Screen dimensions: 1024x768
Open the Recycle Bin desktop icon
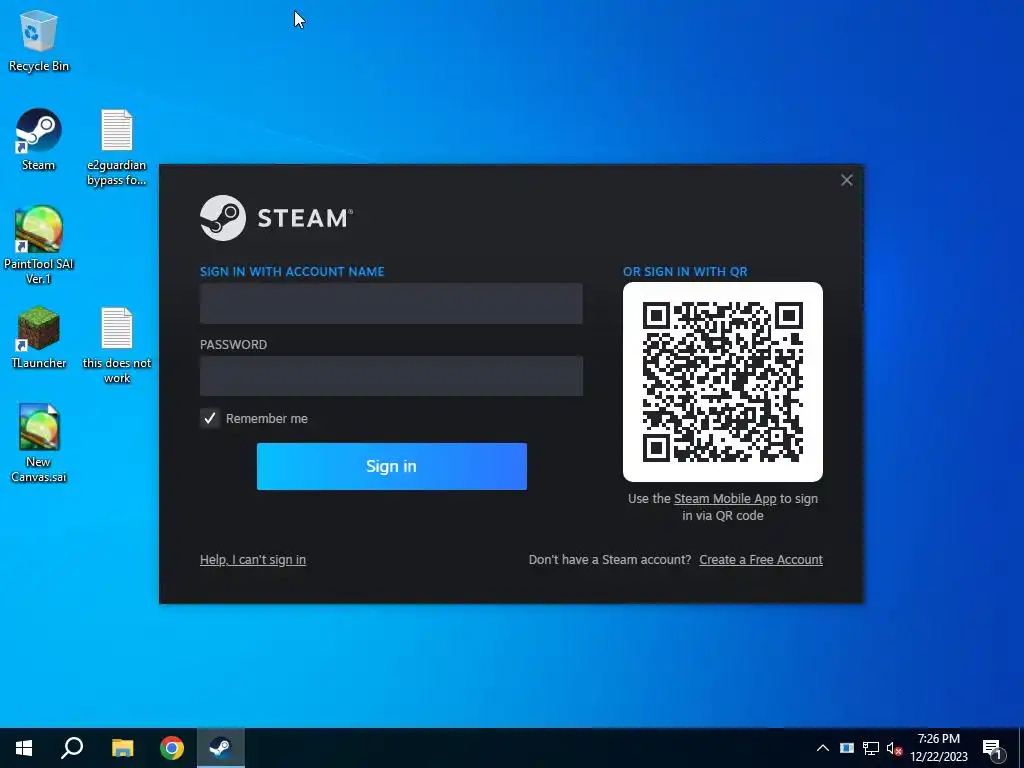coord(39,40)
